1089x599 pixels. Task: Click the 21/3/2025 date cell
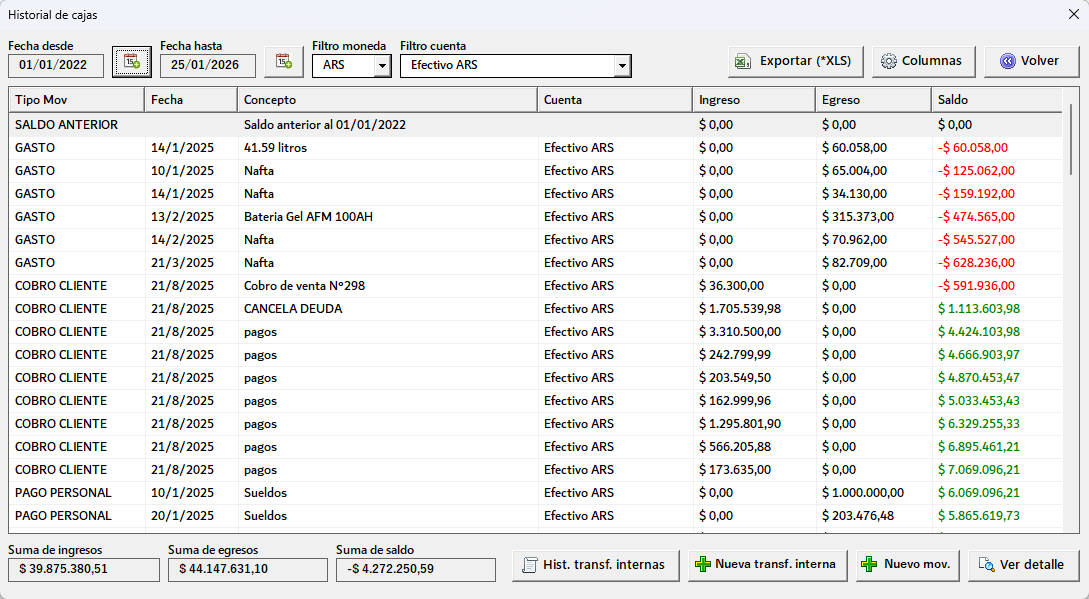(x=190, y=263)
